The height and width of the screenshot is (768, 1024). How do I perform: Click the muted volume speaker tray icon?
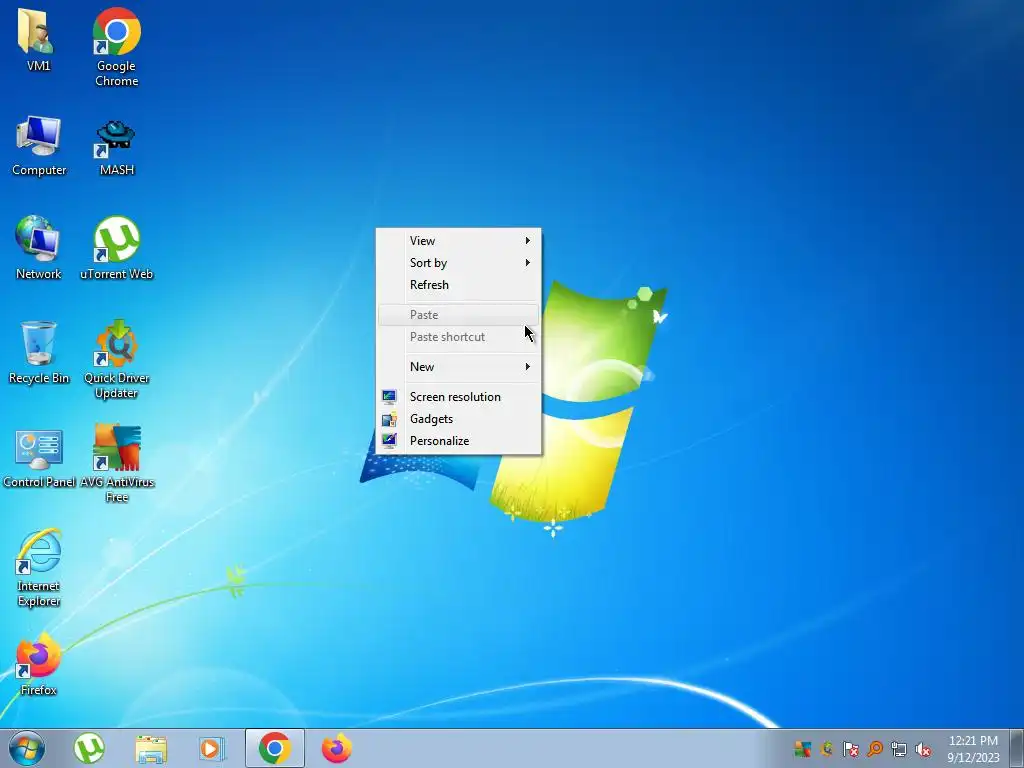[923, 749]
